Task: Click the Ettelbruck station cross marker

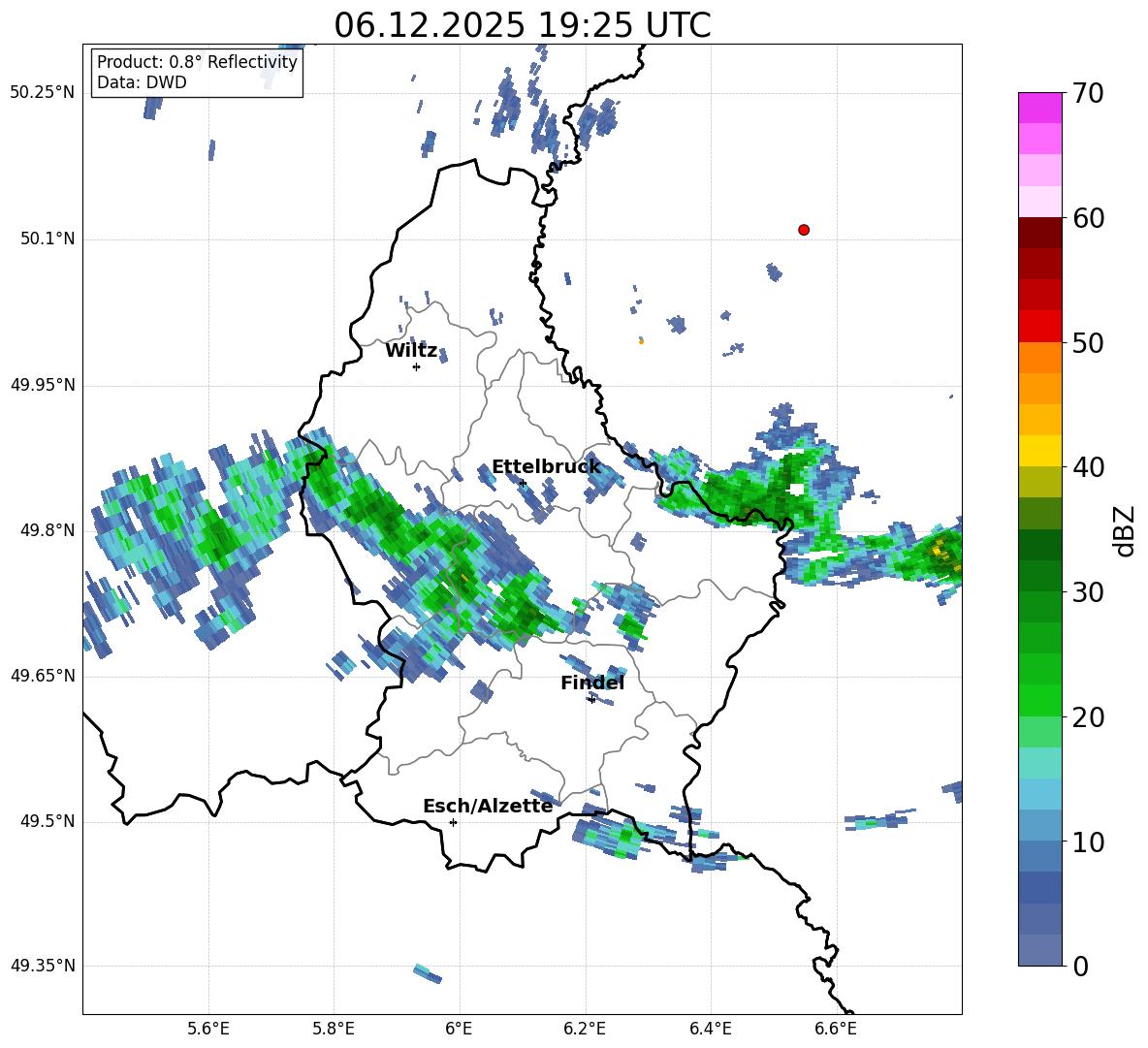Action: [522, 482]
